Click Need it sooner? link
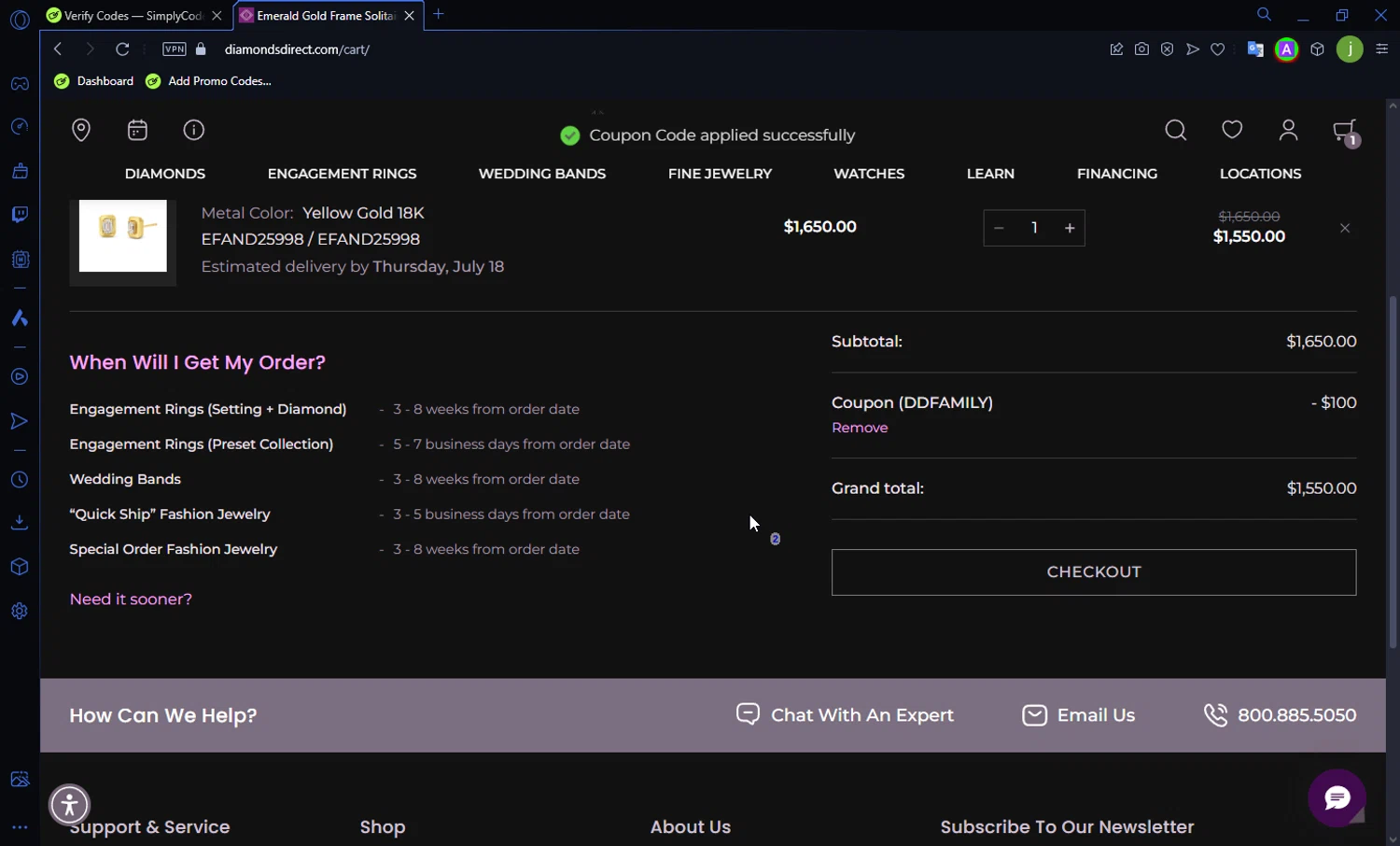The height and width of the screenshot is (846, 1400). pos(131,599)
